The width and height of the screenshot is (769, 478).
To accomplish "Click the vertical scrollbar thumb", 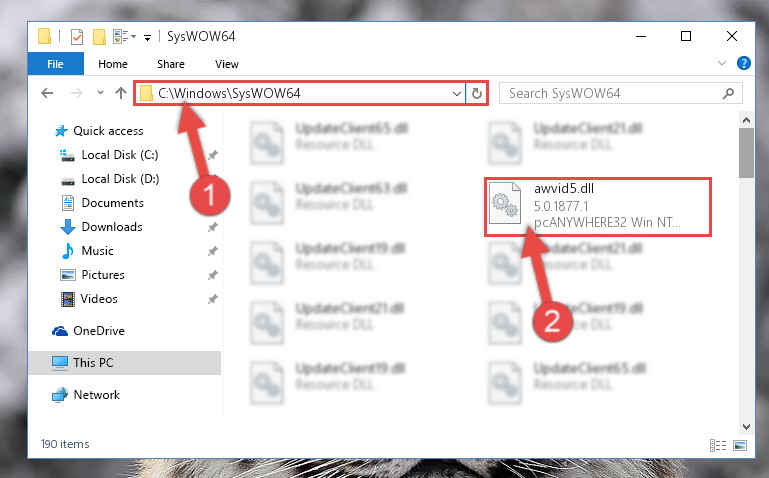I will (746, 153).
